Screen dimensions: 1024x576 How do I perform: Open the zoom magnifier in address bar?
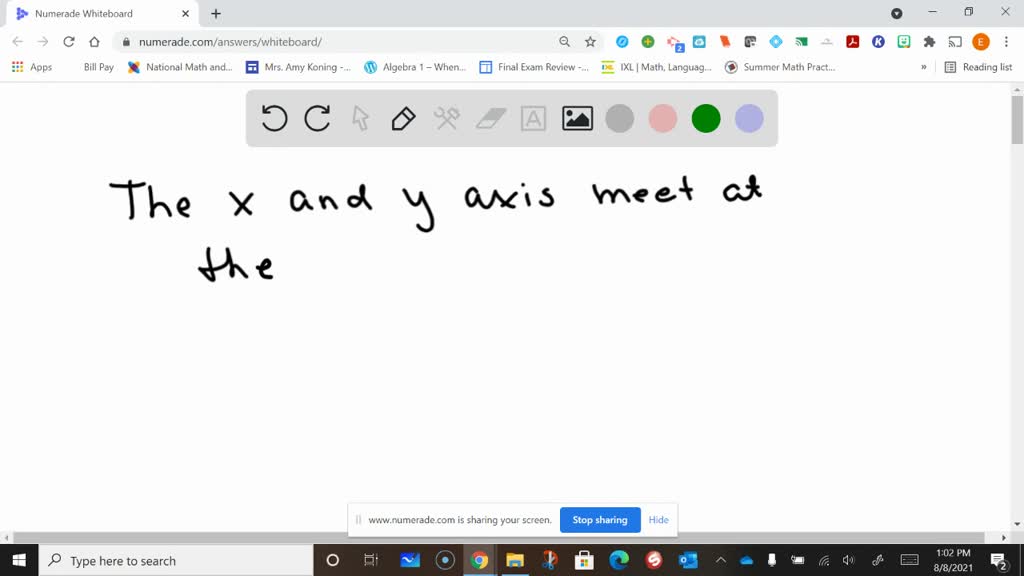[564, 42]
